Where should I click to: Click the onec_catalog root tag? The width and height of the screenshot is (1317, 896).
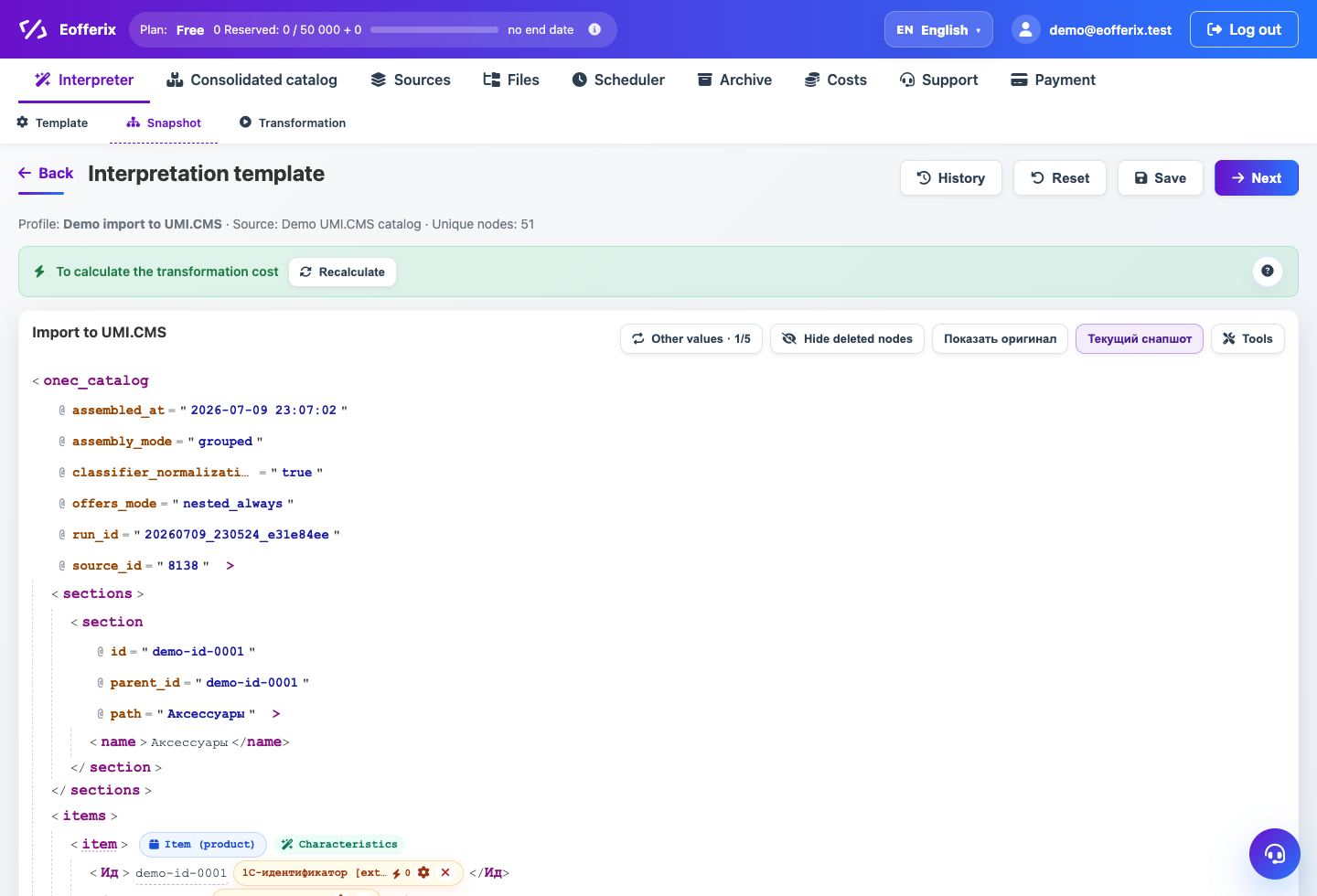[x=96, y=380]
